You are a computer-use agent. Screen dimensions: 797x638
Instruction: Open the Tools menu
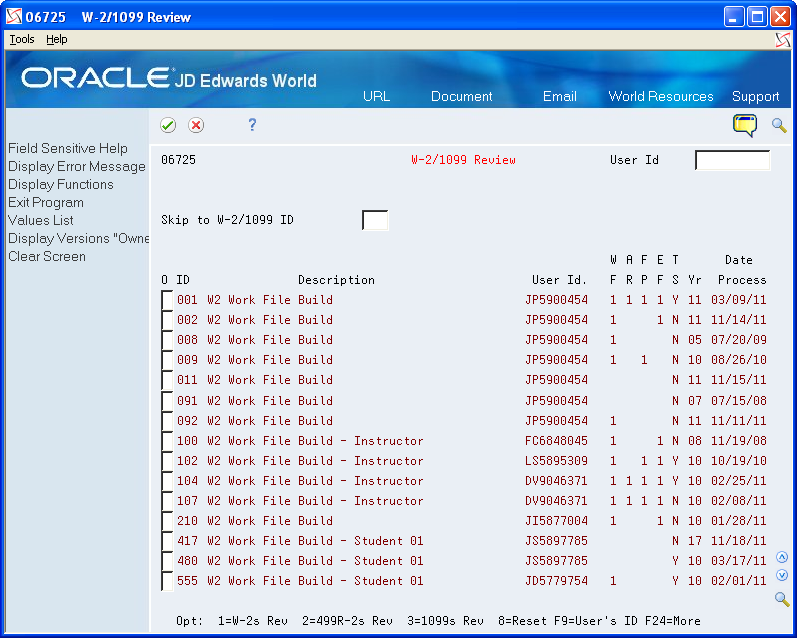click(x=22, y=39)
